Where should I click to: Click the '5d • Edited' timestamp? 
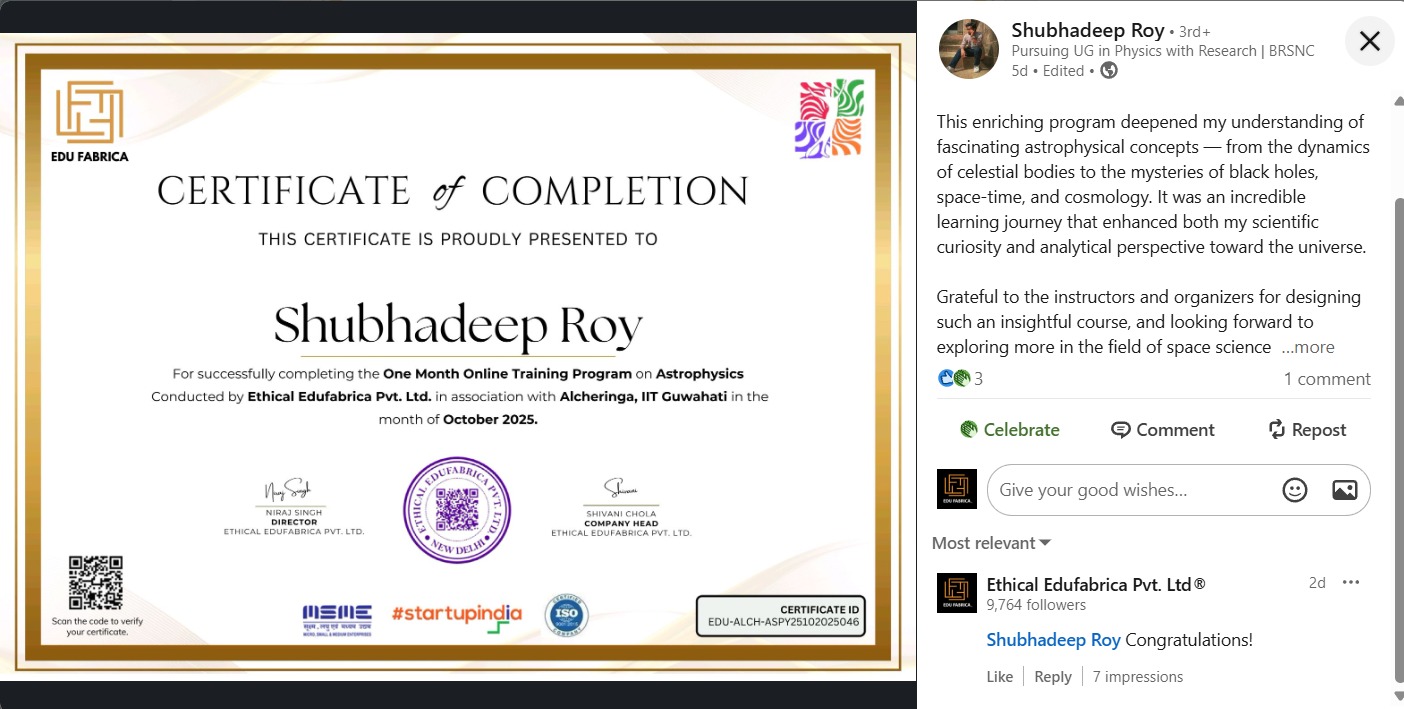click(1048, 71)
